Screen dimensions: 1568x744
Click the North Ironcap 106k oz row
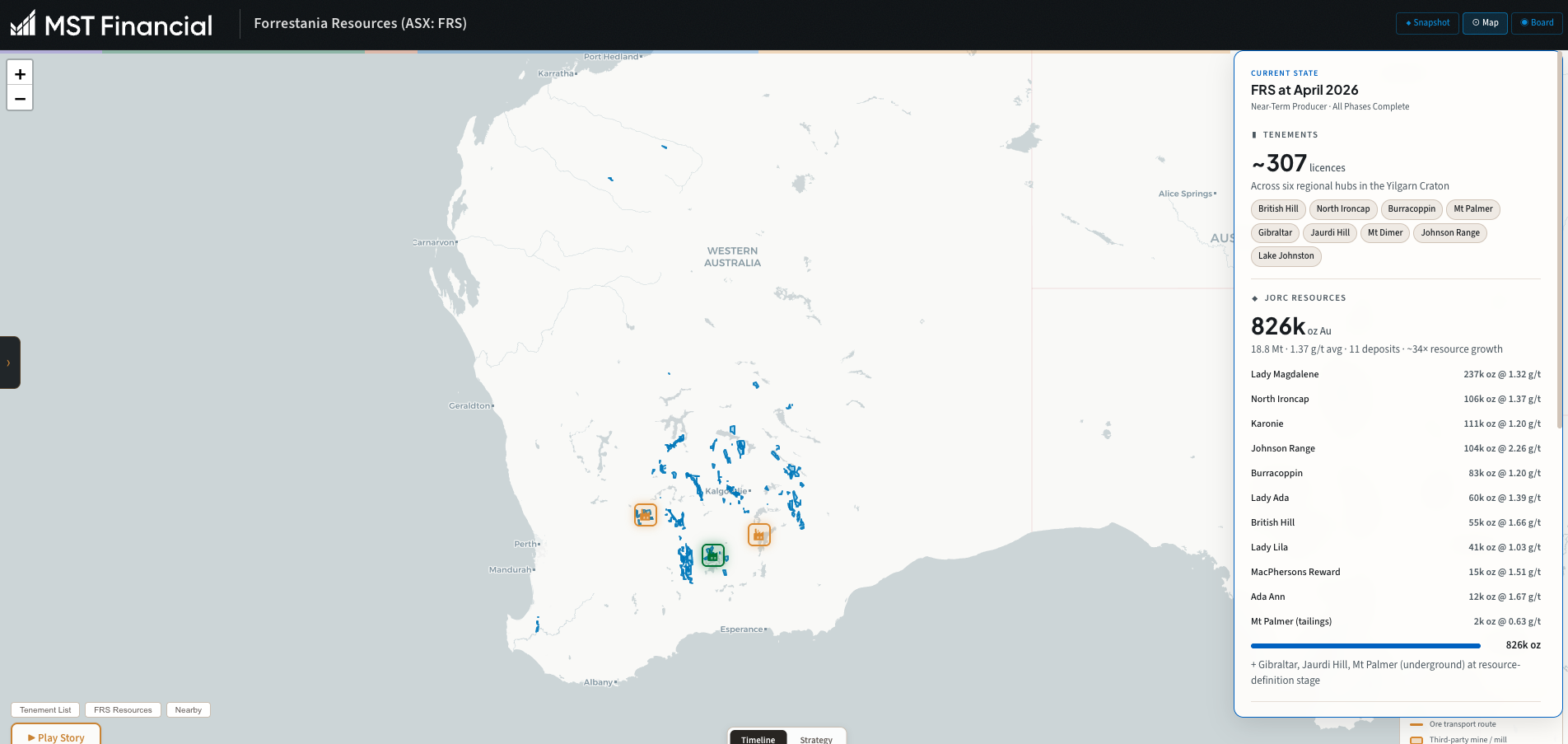pos(1396,399)
